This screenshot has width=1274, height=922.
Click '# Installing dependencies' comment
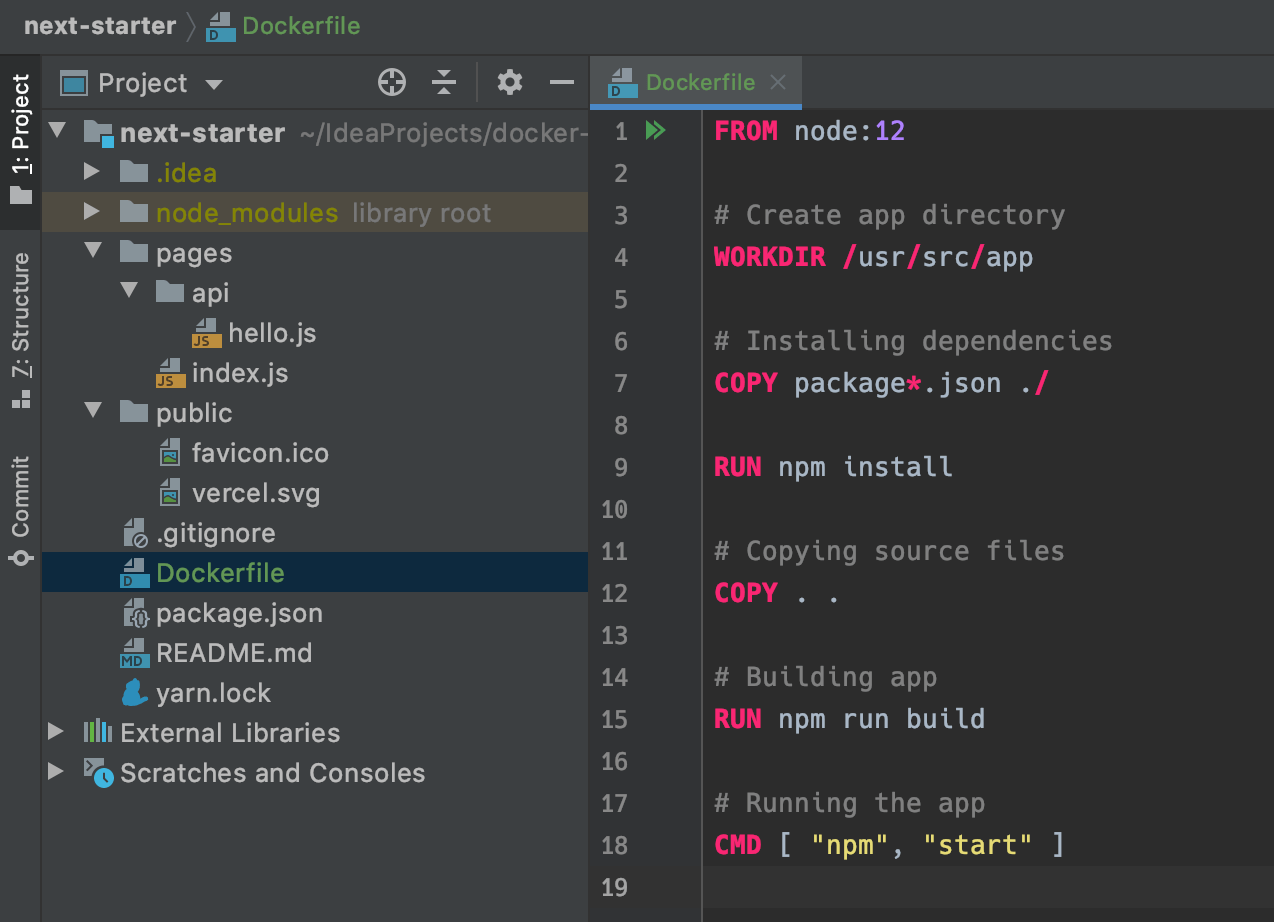click(x=913, y=341)
